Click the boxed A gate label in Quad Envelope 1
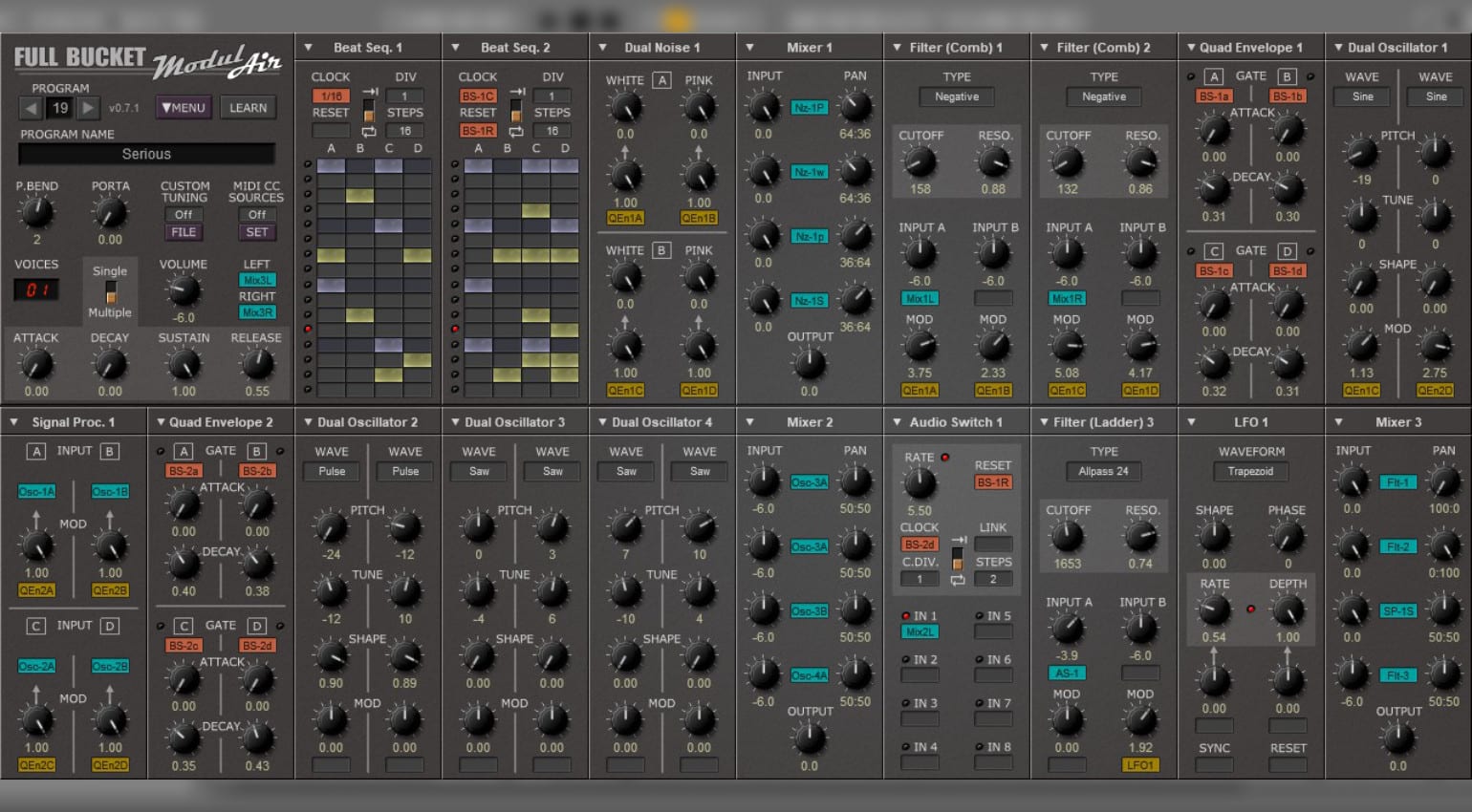The width and height of the screenshot is (1472, 812). (x=1214, y=76)
